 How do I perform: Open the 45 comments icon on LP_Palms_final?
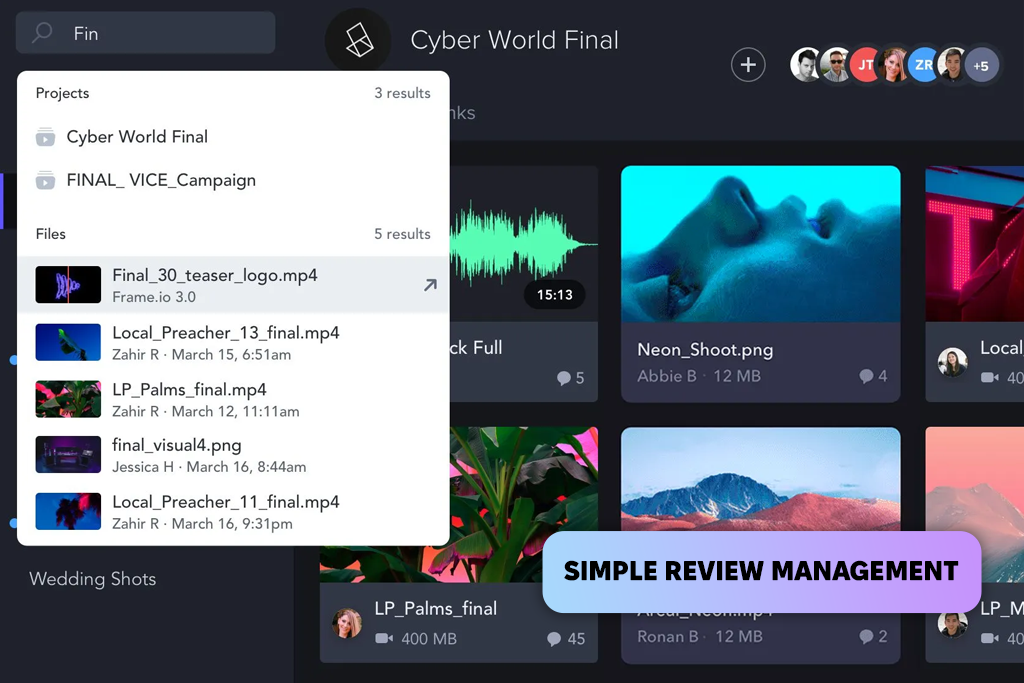click(554, 639)
